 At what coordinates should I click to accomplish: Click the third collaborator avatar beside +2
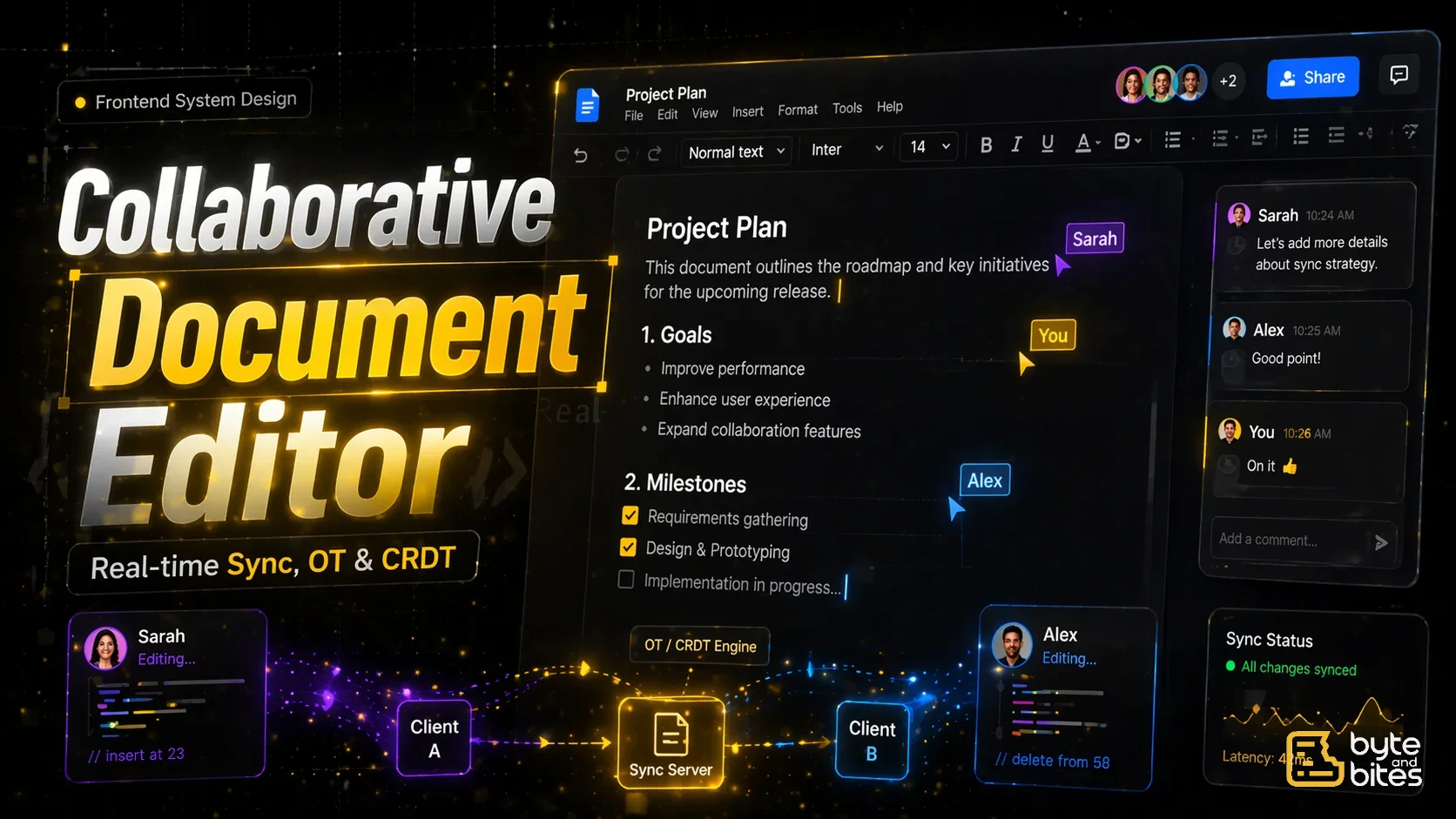(1190, 83)
